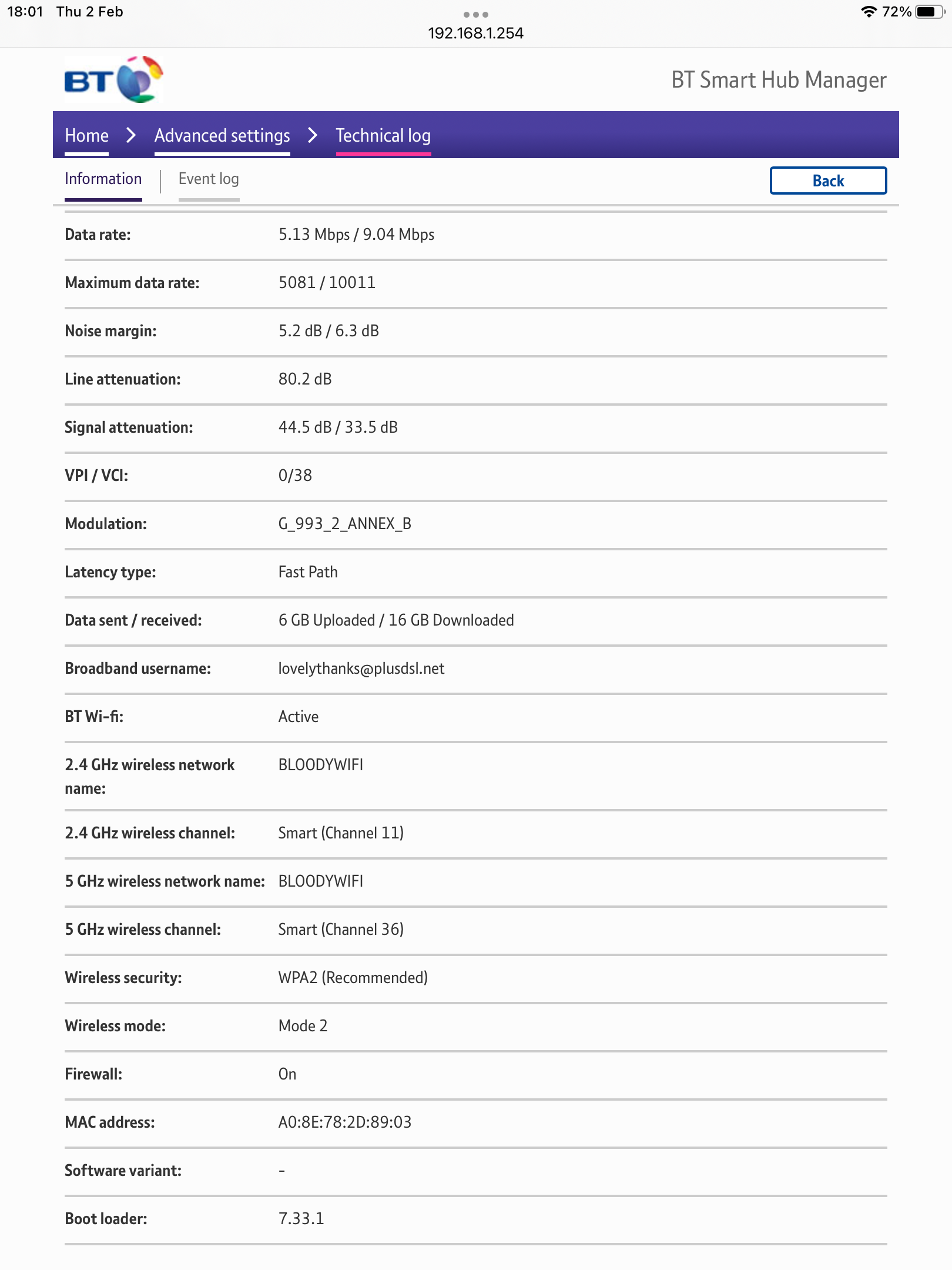Click the Data rate value
Image resolution: width=952 pixels, height=1270 pixels.
tap(356, 235)
